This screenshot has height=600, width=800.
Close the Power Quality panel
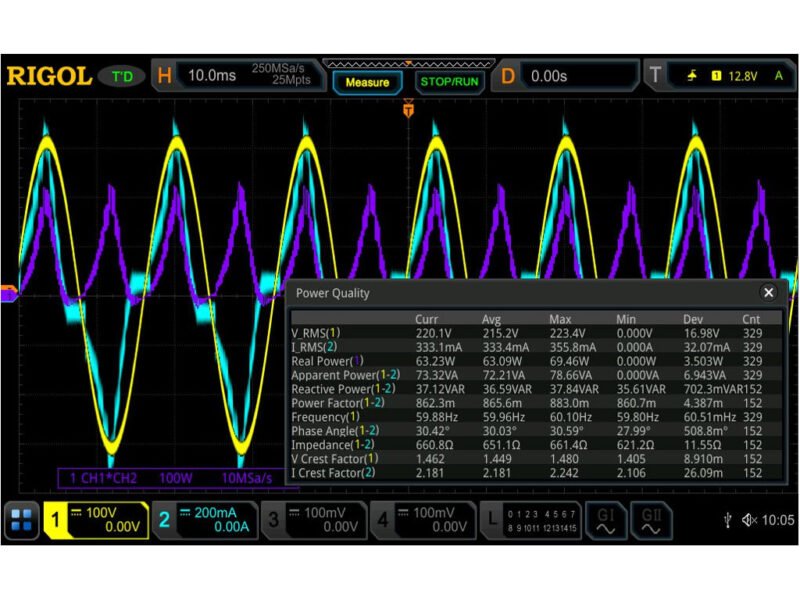point(768,292)
